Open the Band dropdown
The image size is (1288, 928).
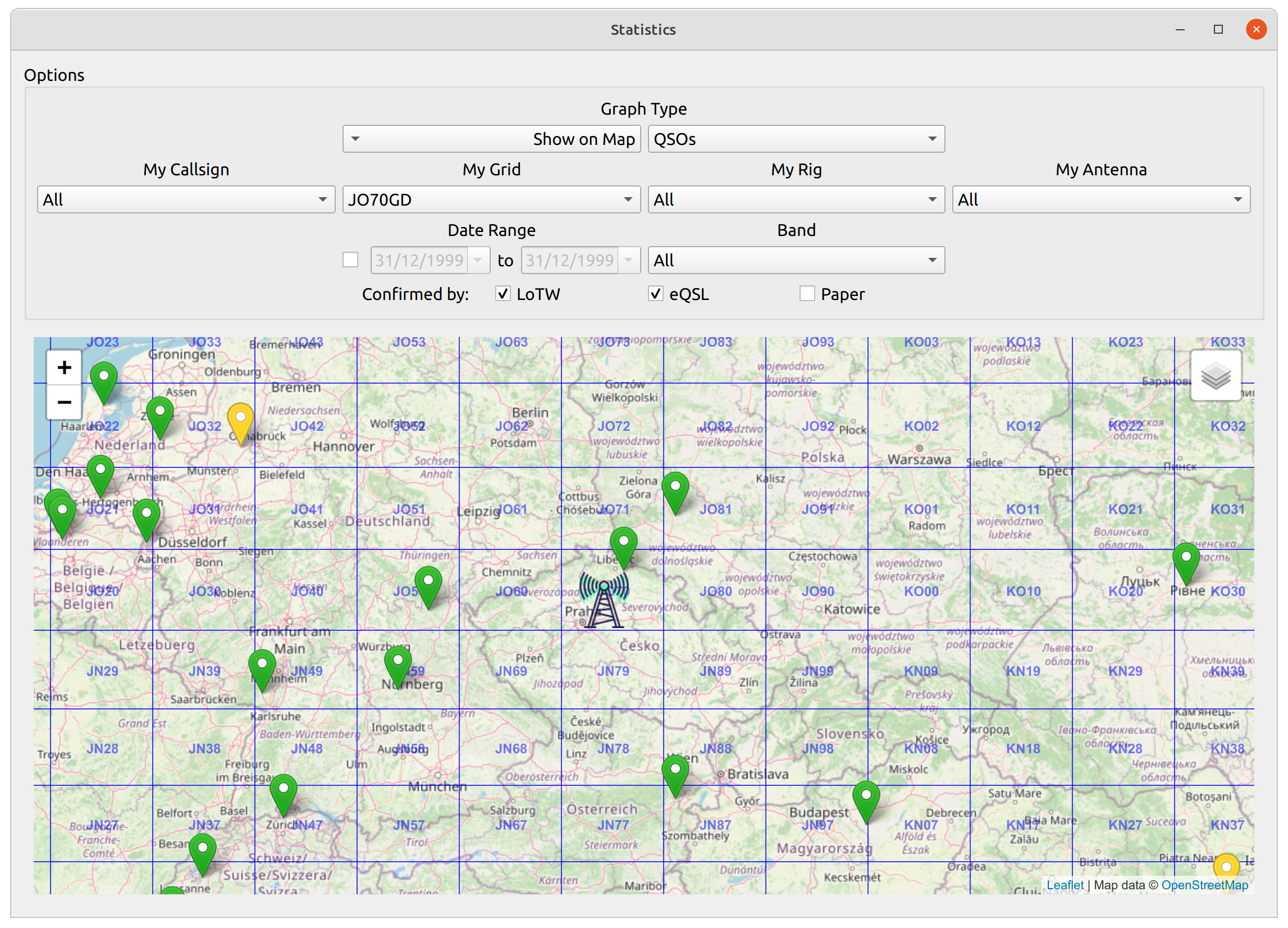(796, 260)
